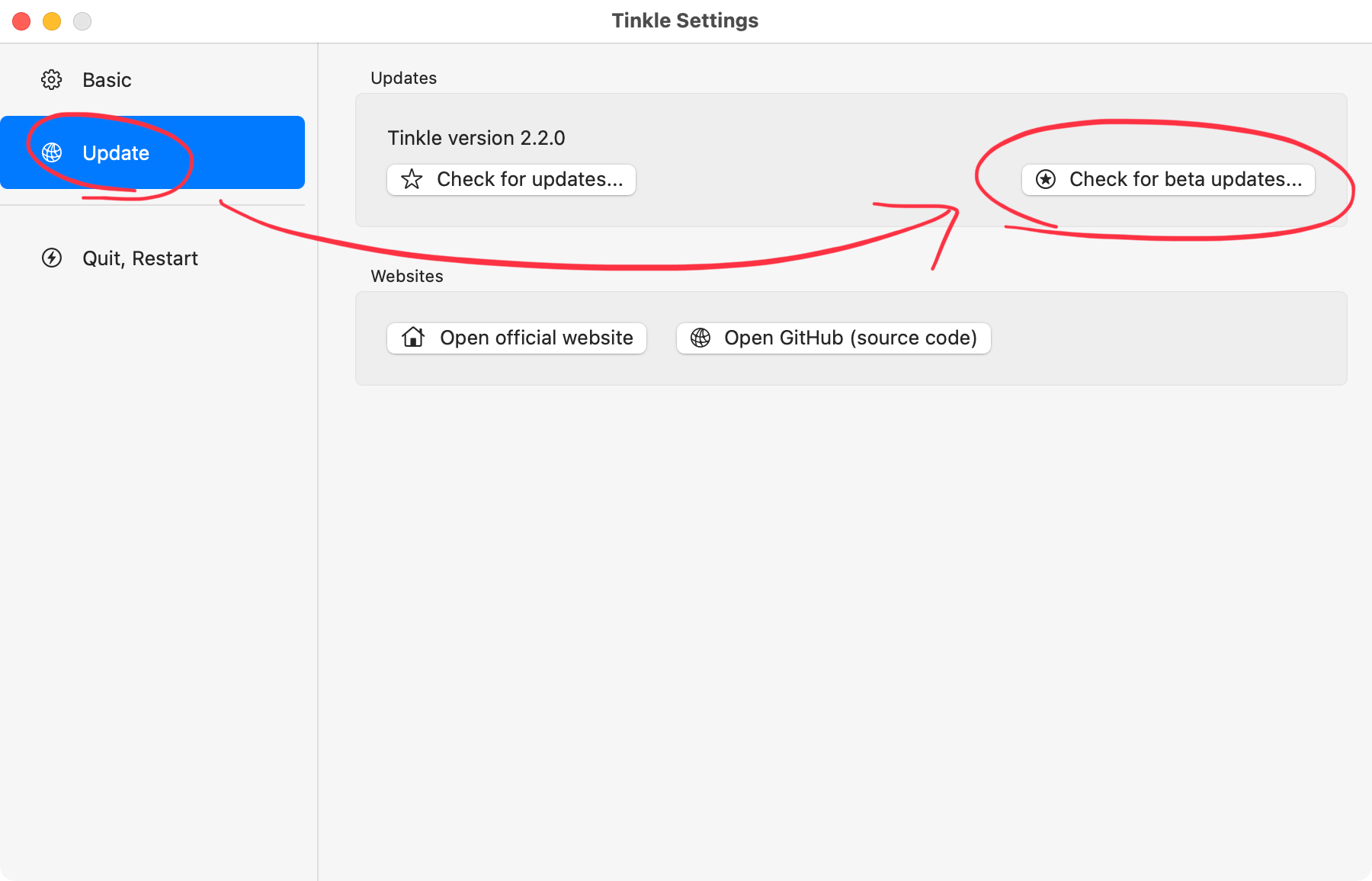Open the GitHub source code page

click(x=832, y=338)
